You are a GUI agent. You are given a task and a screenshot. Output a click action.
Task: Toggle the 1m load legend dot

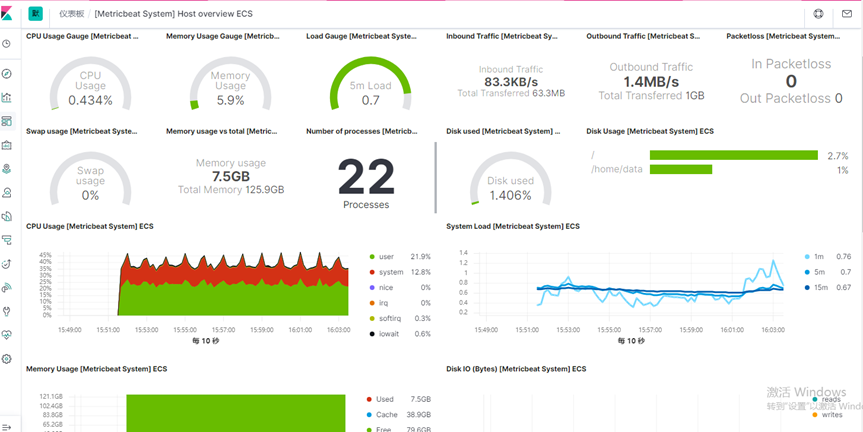click(807, 257)
